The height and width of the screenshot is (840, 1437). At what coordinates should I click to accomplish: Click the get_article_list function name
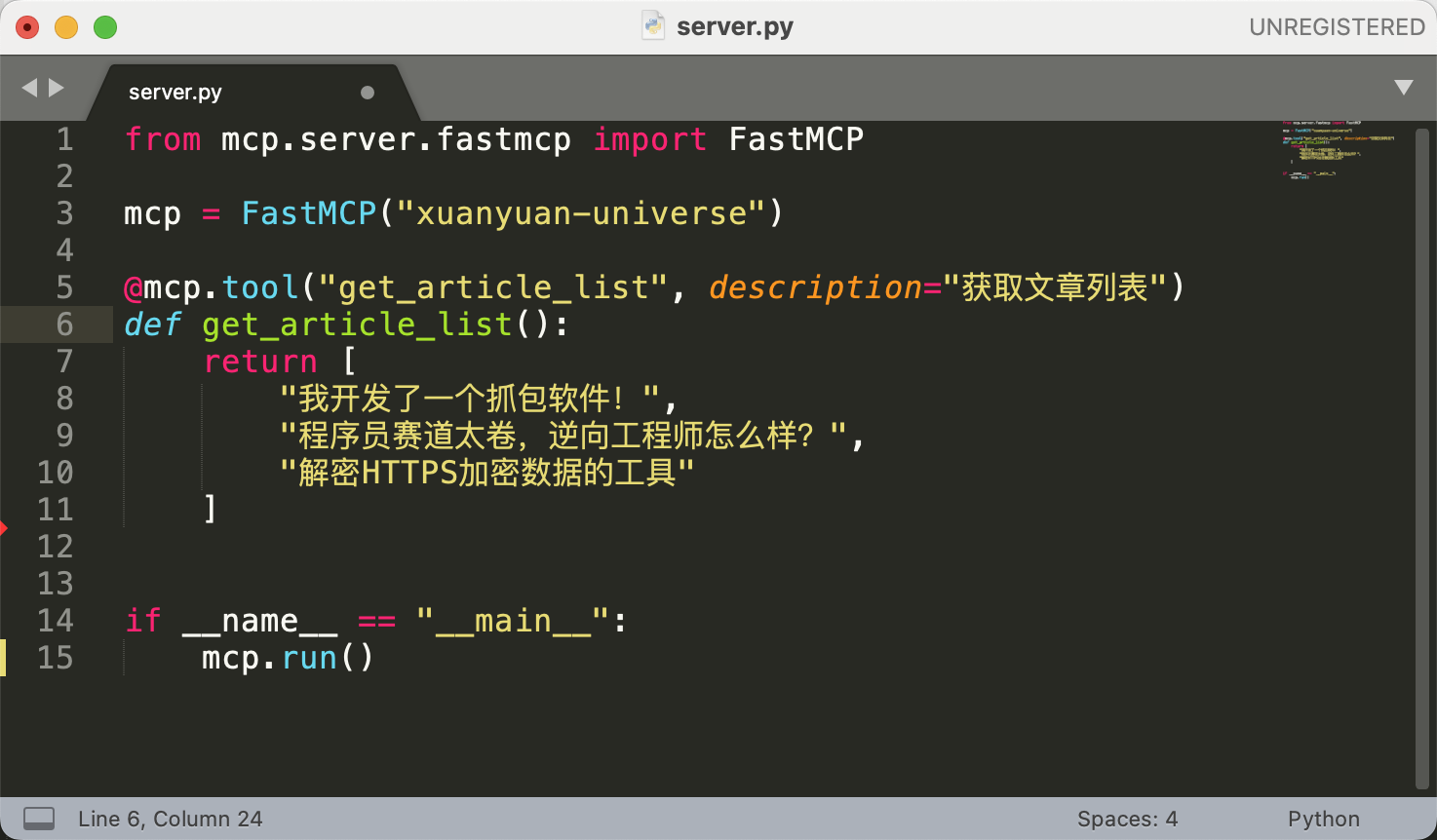click(357, 325)
